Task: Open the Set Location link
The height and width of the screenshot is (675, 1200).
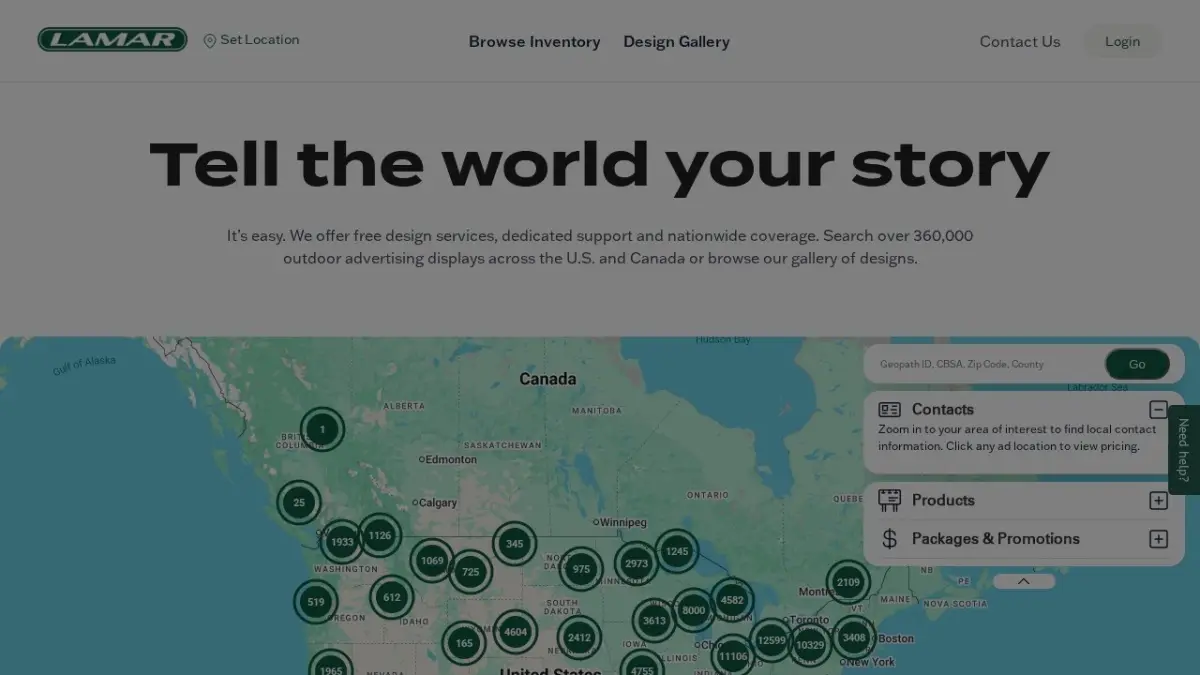Action: coord(251,40)
